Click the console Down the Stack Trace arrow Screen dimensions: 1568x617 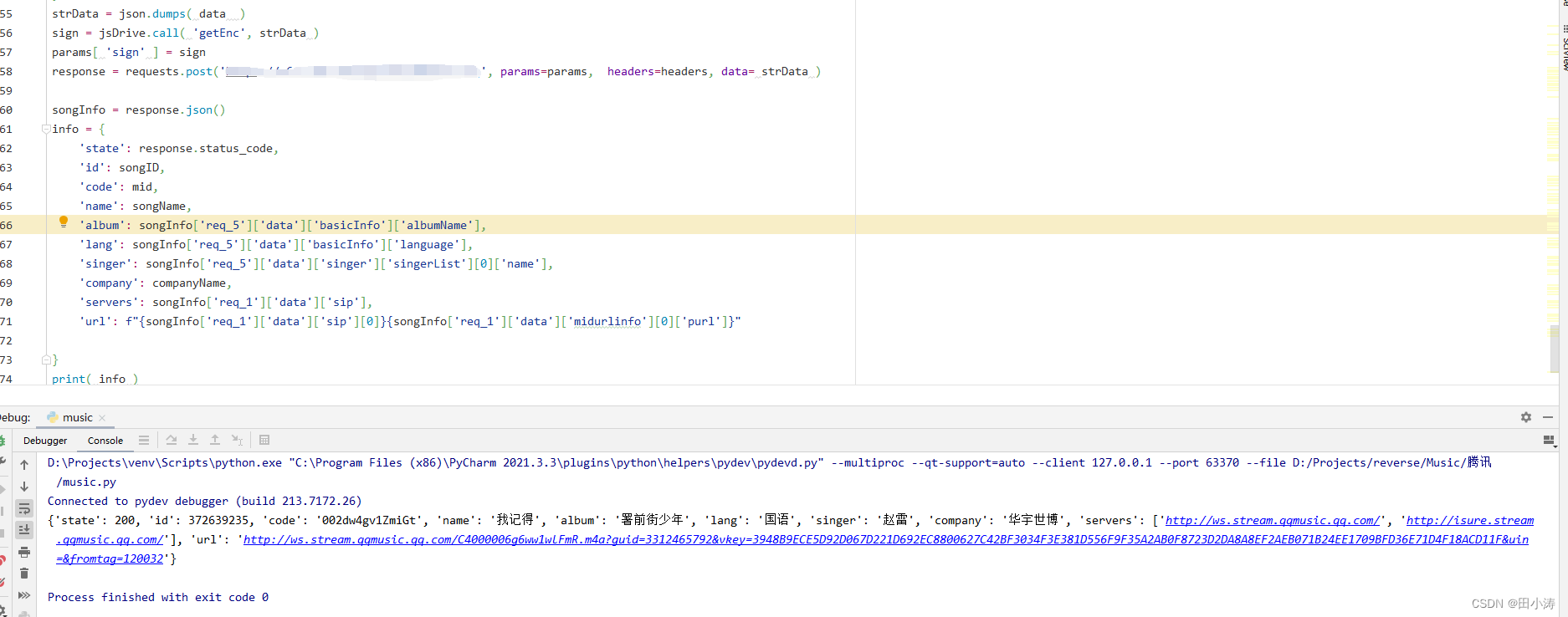(x=24, y=487)
